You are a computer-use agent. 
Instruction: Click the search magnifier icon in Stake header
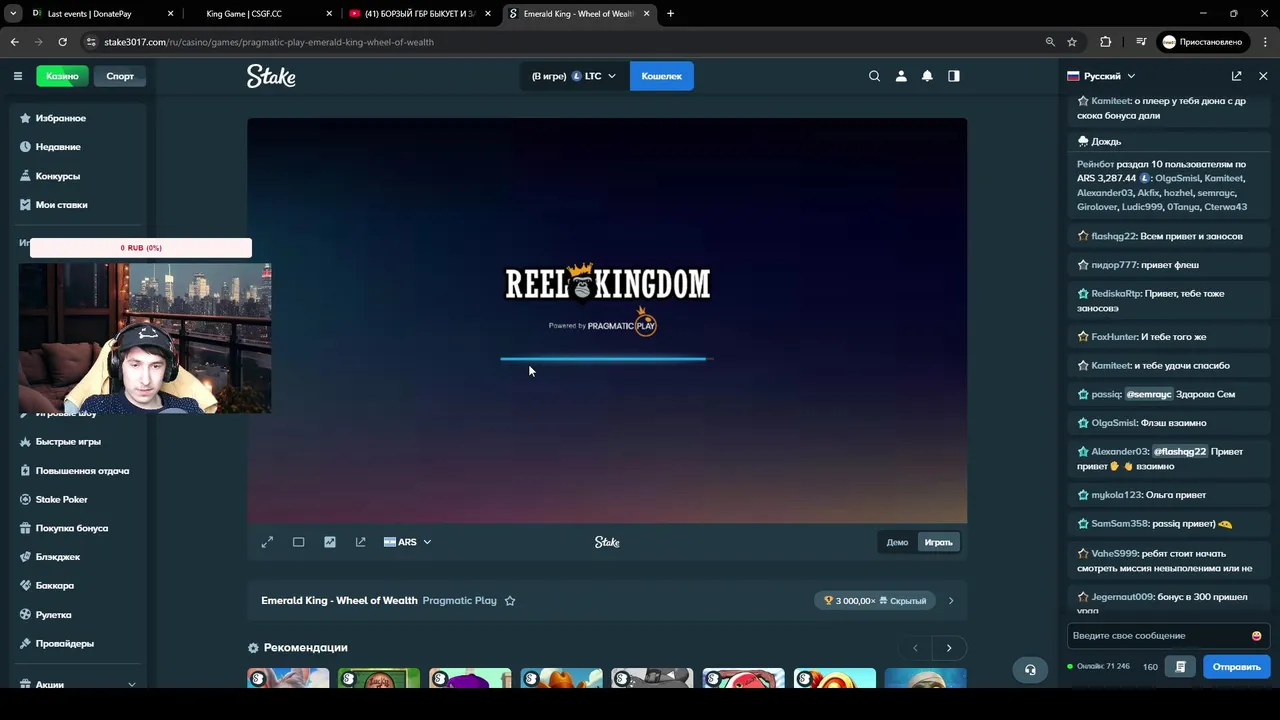tap(874, 76)
